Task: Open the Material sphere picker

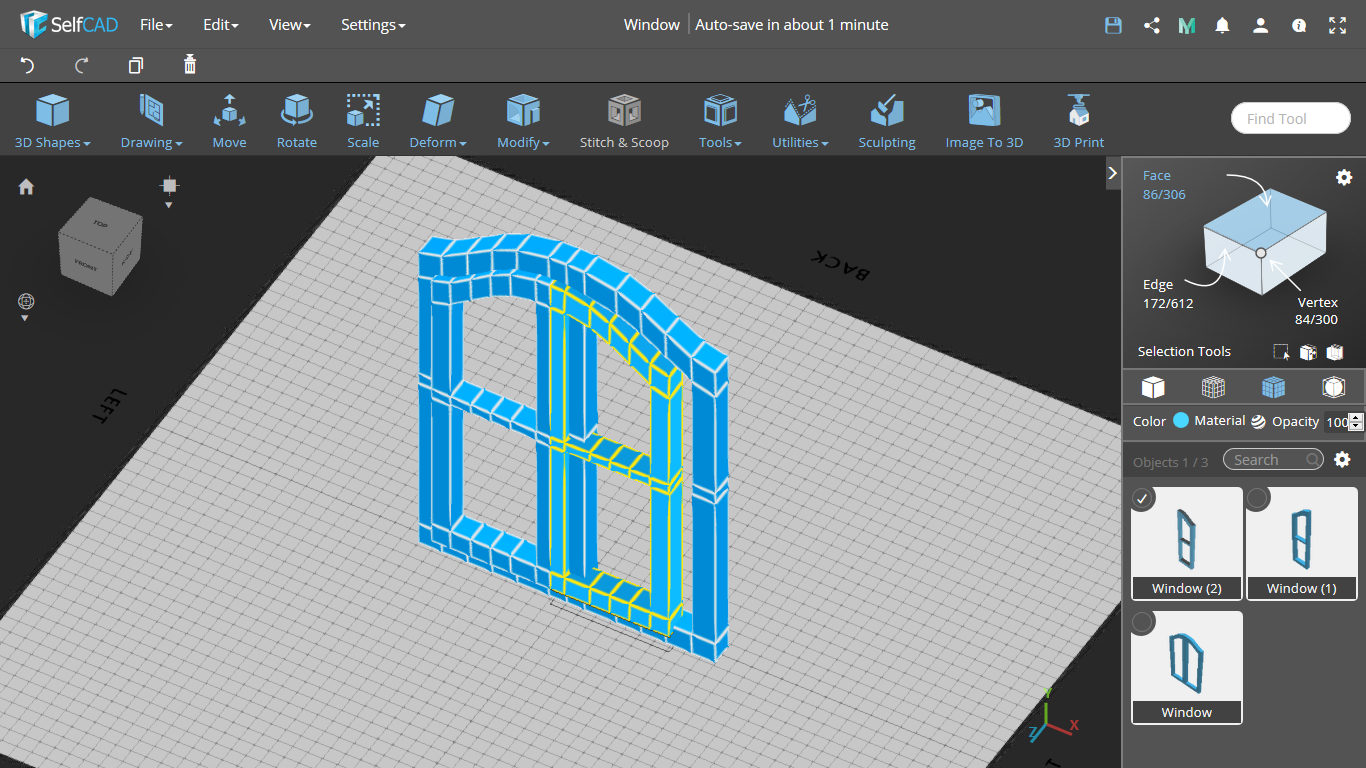Action: [x=1258, y=421]
